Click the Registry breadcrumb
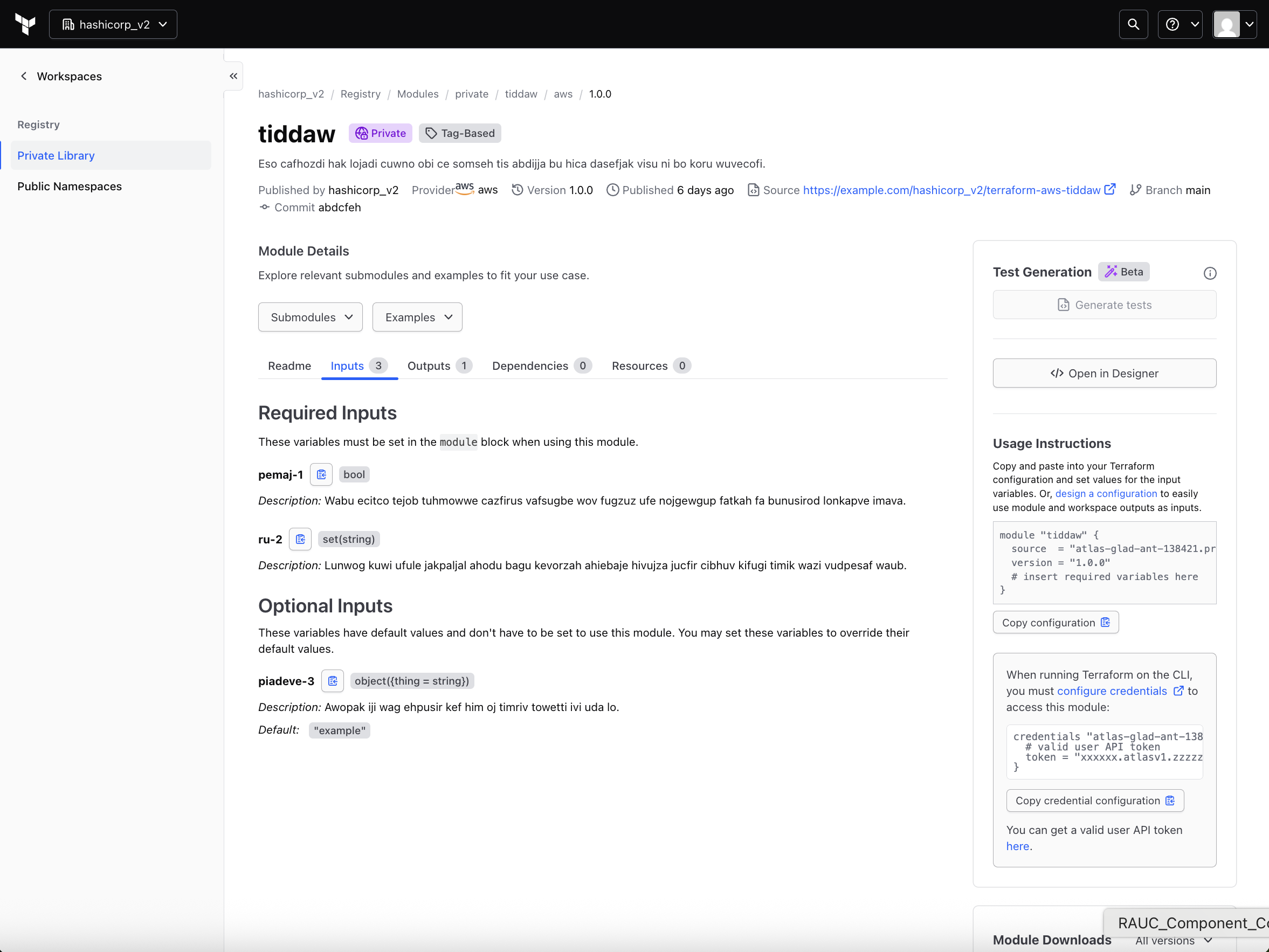Image resolution: width=1269 pixels, height=952 pixels. pos(360,94)
